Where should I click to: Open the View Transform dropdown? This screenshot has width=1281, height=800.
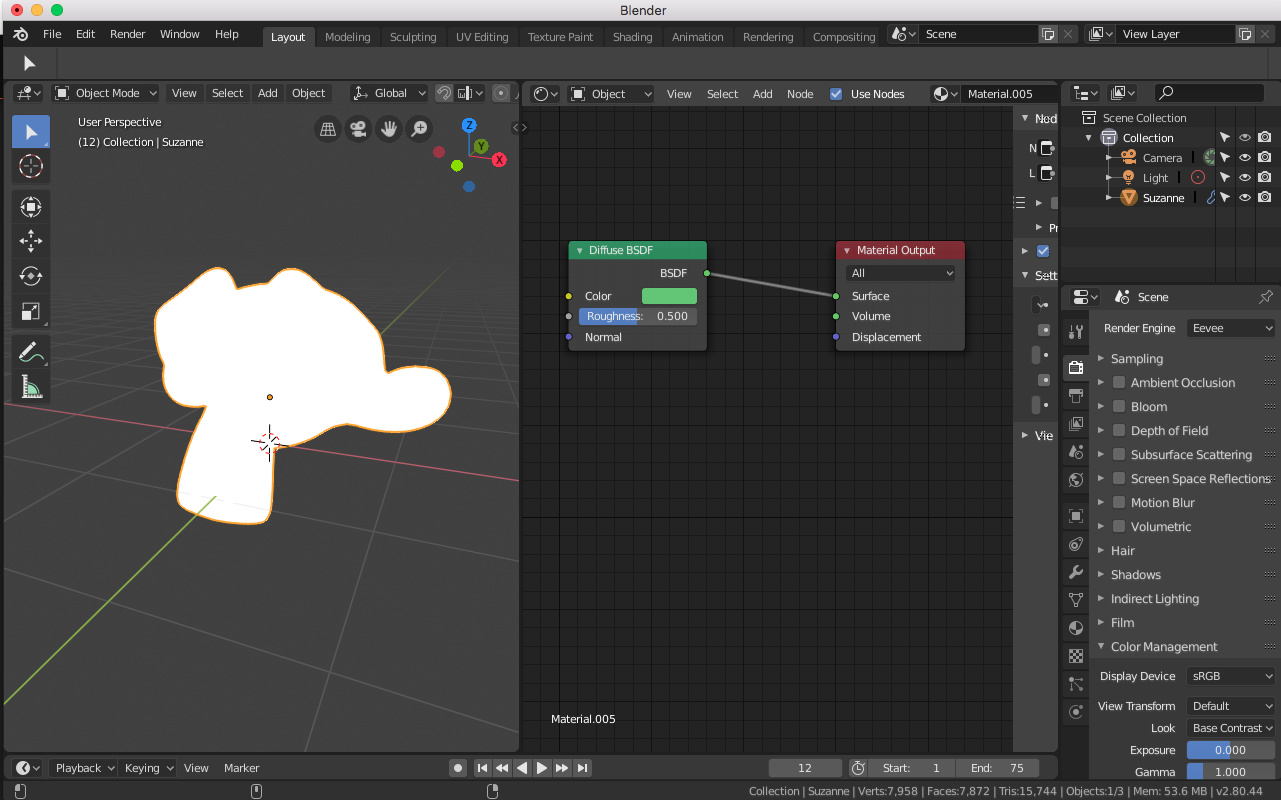click(x=1230, y=705)
